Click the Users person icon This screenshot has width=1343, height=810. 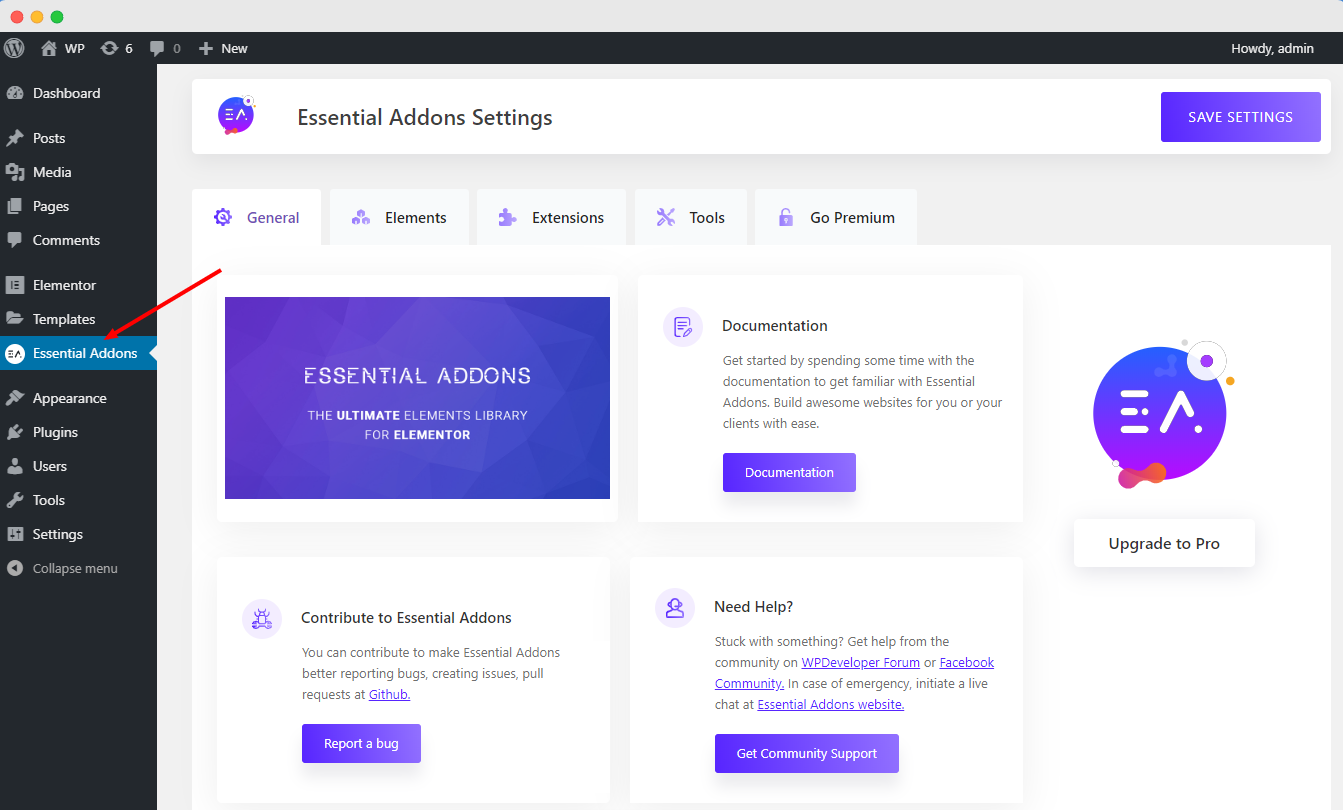pyautogui.click(x=15, y=466)
